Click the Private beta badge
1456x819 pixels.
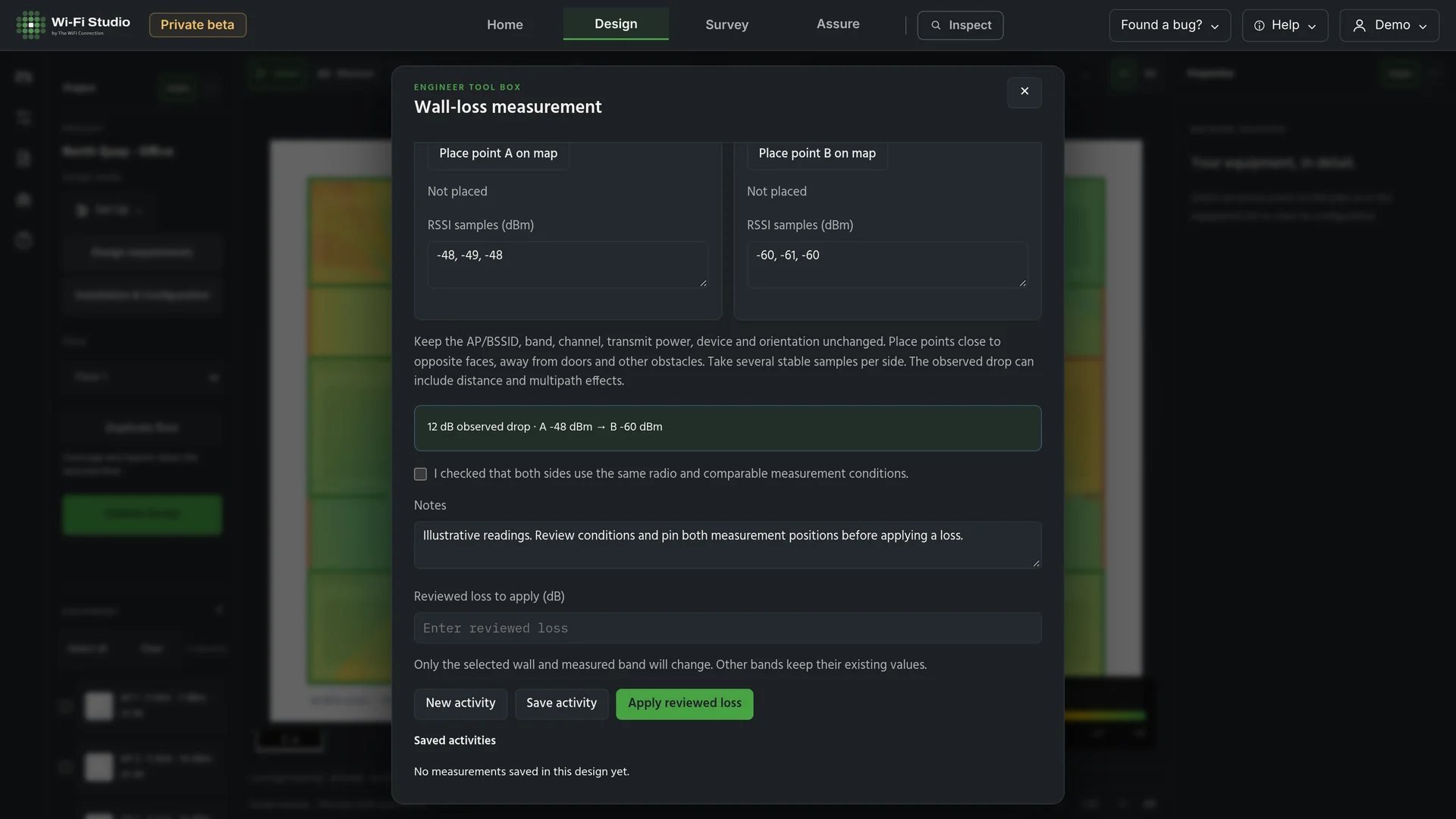click(197, 25)
